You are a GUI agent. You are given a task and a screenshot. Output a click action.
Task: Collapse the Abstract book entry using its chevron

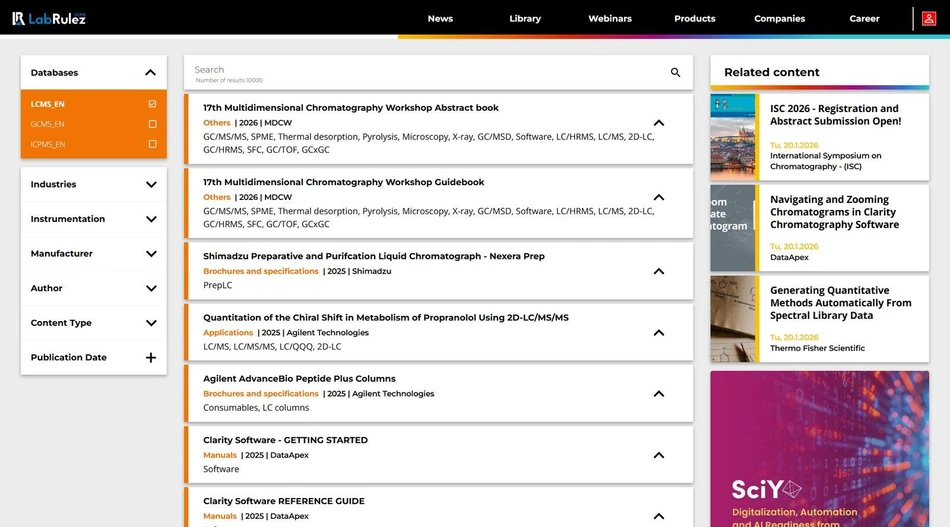658,123
